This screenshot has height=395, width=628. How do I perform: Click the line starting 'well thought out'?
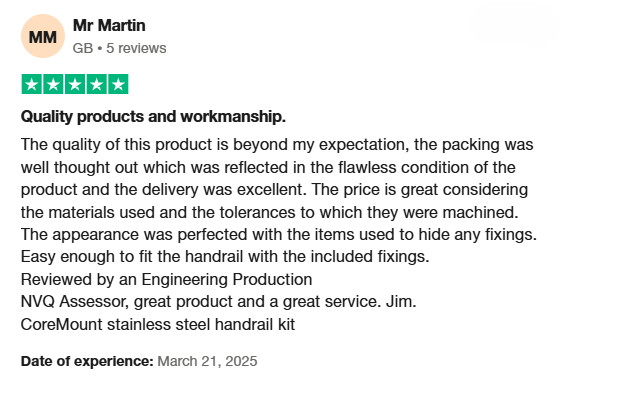point(268,167)
